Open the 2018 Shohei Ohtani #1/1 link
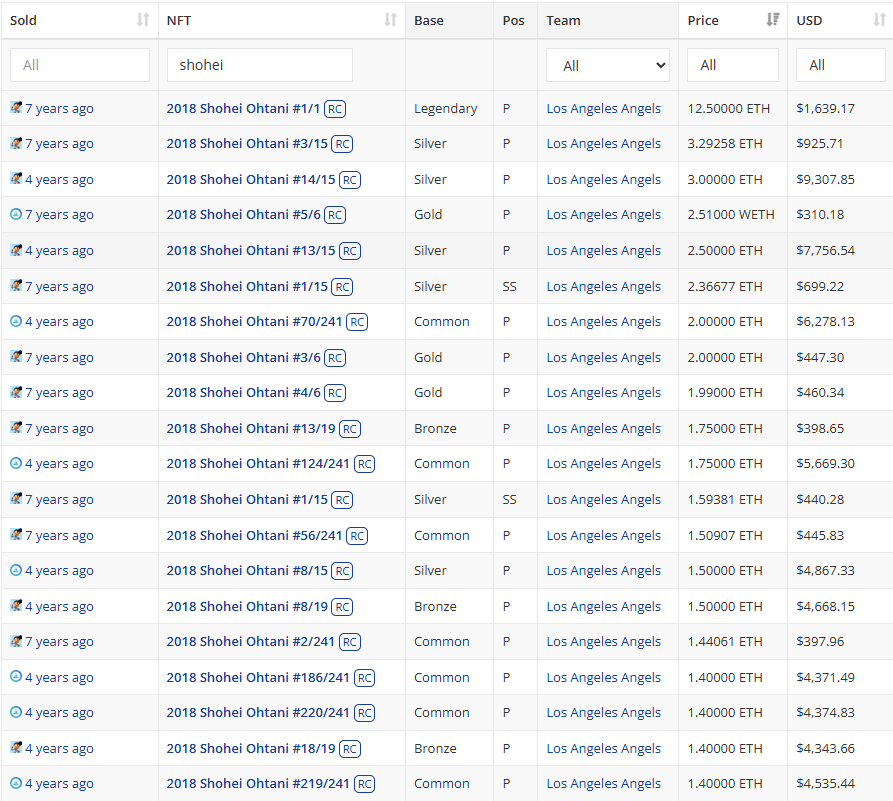 [243, 108]
